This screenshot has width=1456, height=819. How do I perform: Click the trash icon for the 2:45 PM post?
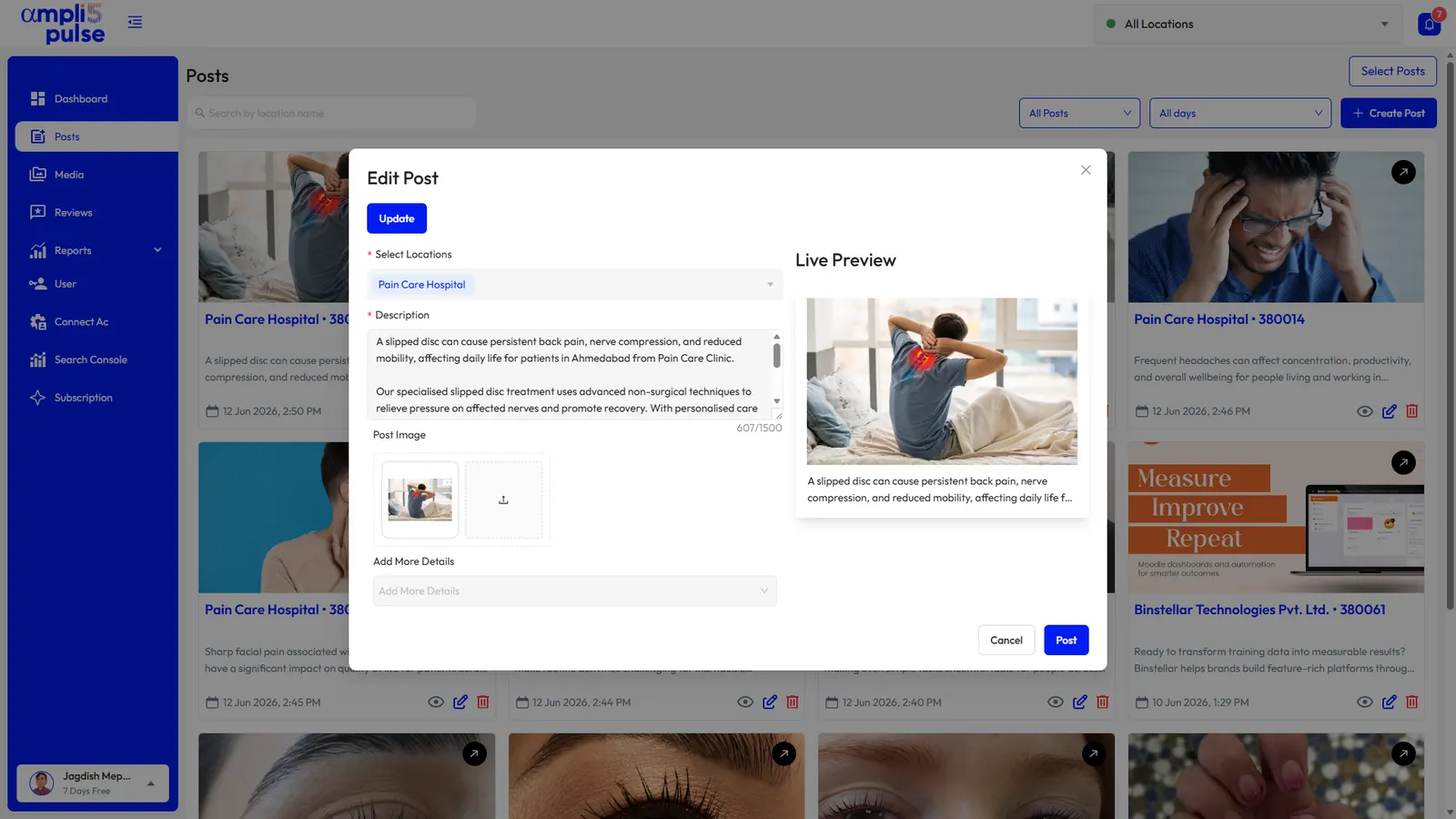click(483, 703)
